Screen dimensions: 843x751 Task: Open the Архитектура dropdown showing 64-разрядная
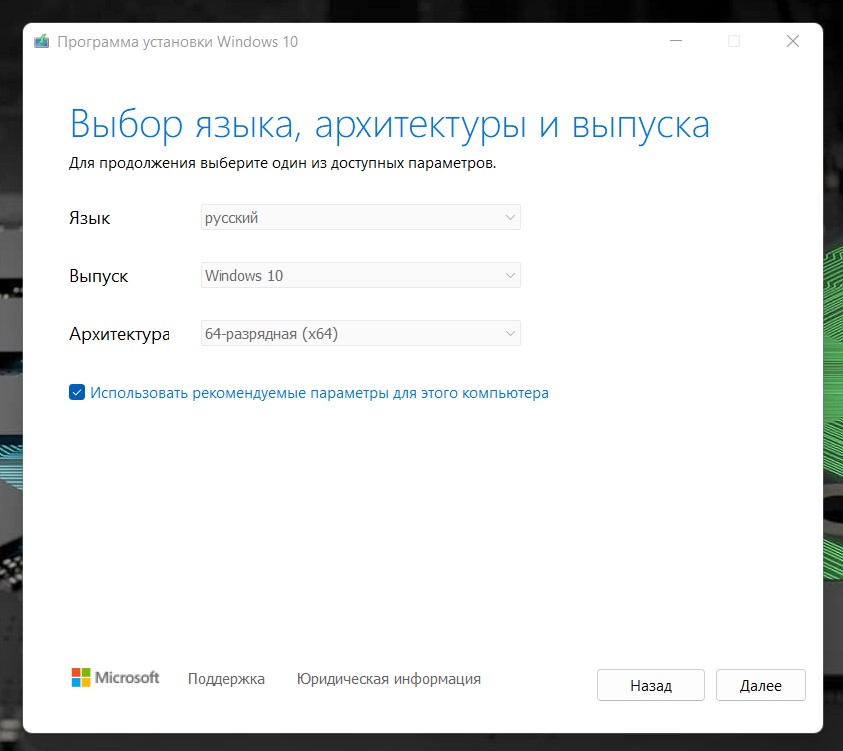pos(360,333)
